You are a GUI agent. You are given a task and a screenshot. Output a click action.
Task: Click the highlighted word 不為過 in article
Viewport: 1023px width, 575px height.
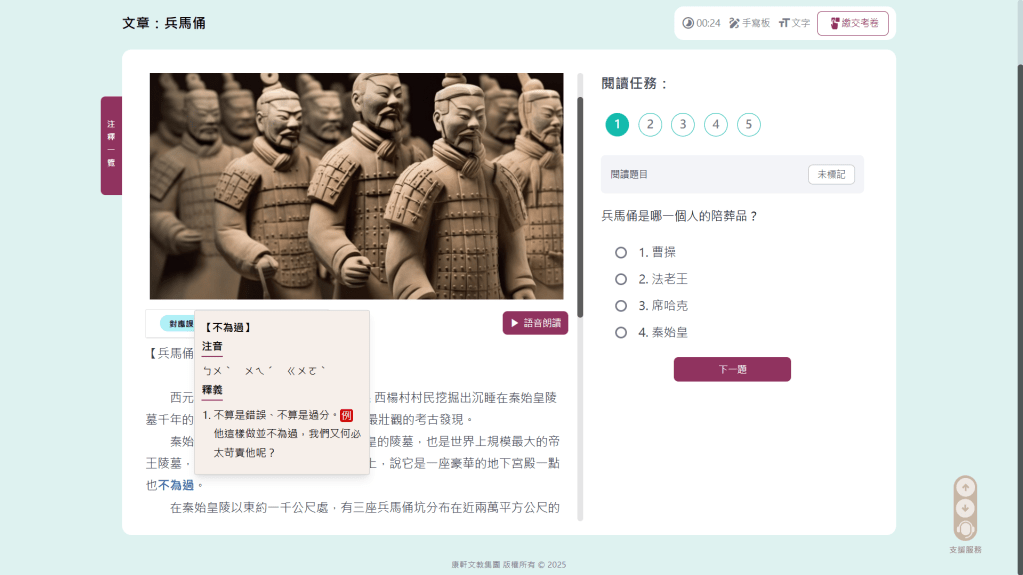coord(176,485)
